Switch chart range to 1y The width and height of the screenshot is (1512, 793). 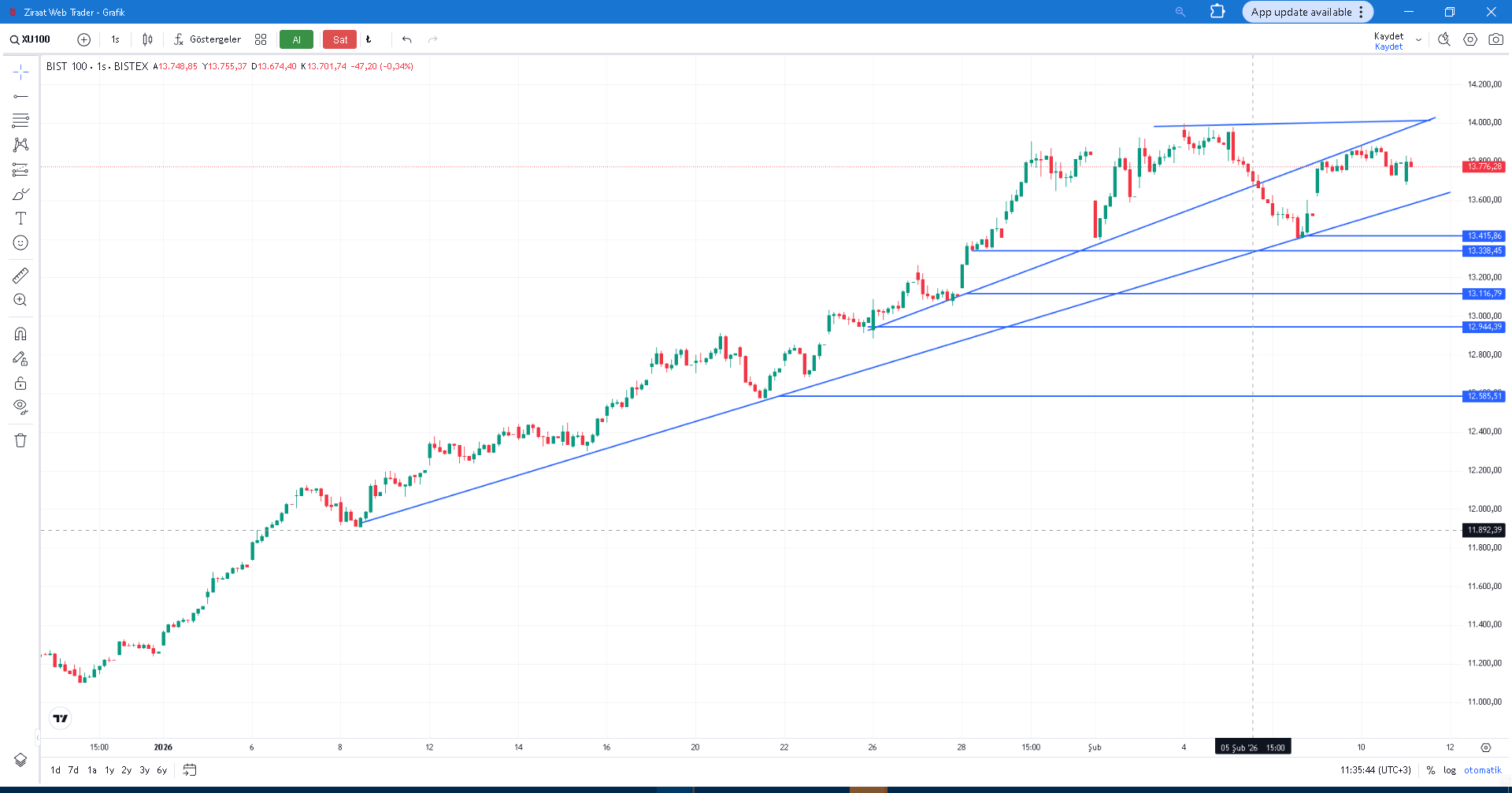[x=109, y=770]
